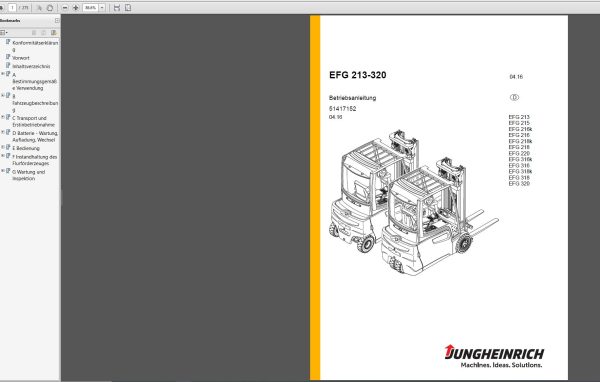
Task: Expand the F Instandhaltung node
Action: tap(3, 156)
